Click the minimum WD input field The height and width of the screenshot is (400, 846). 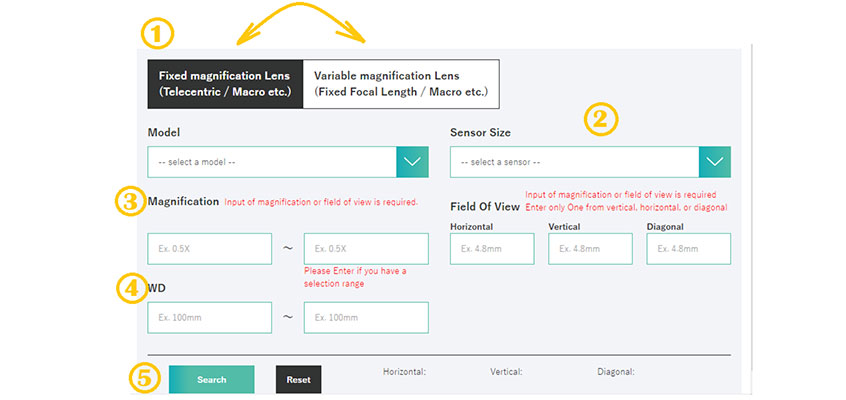(x=209, y=317)
